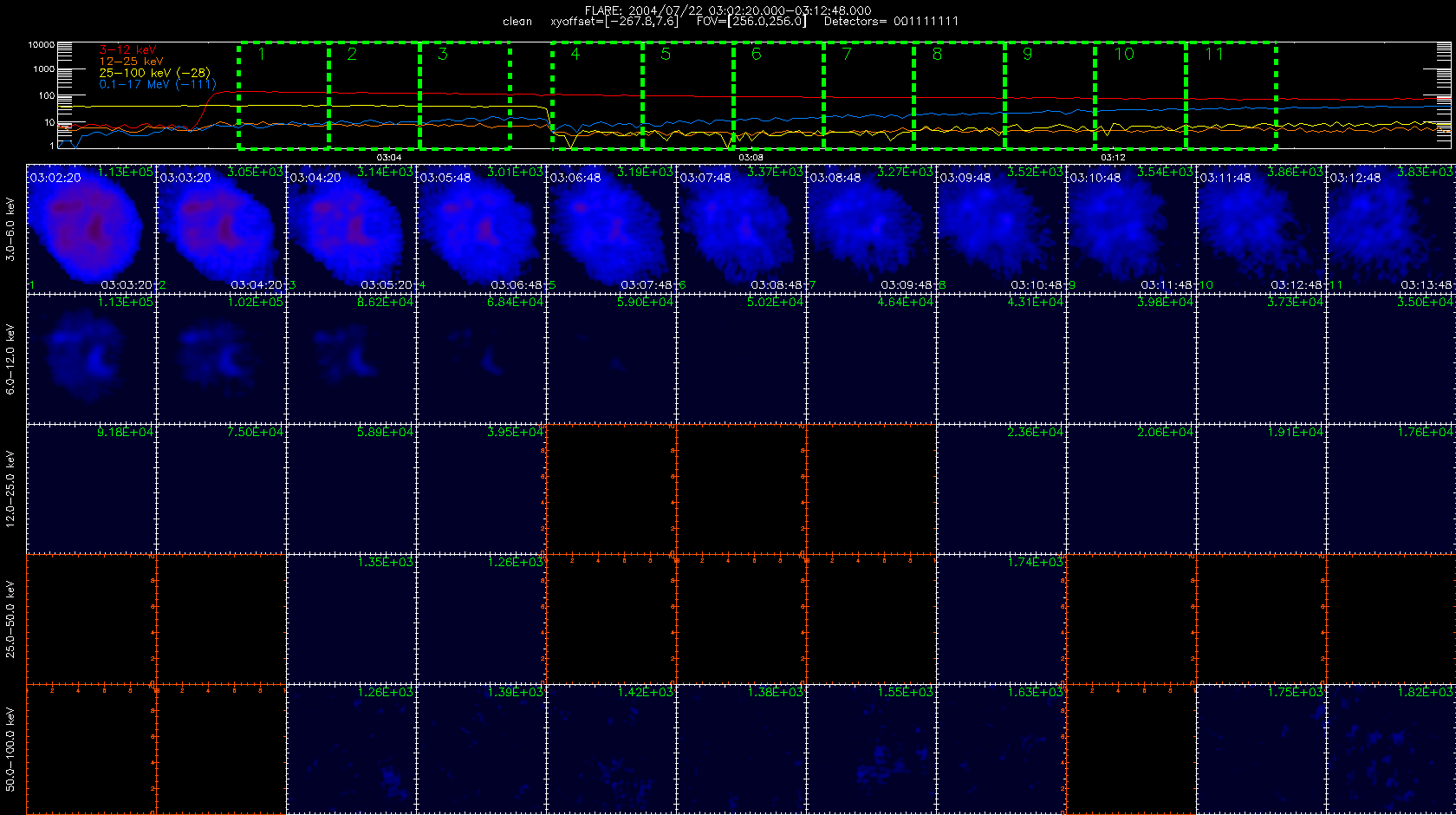Click the 6.0-12.0 keV row label
The height and width of the screenshot is (815, 1456).
pyautogui.click(x=10, y=359)
